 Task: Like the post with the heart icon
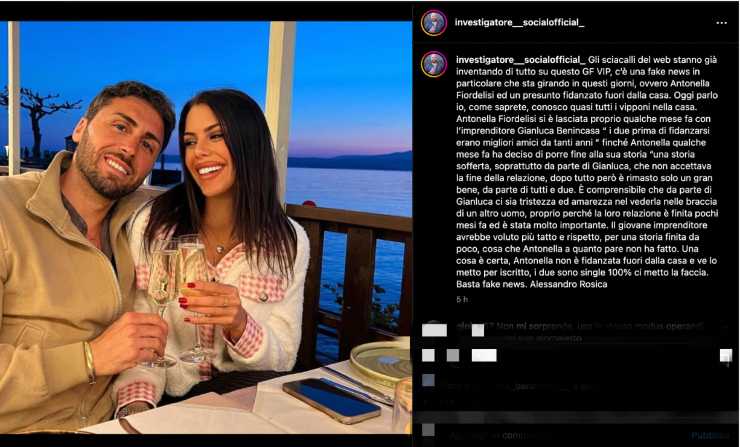428,355
